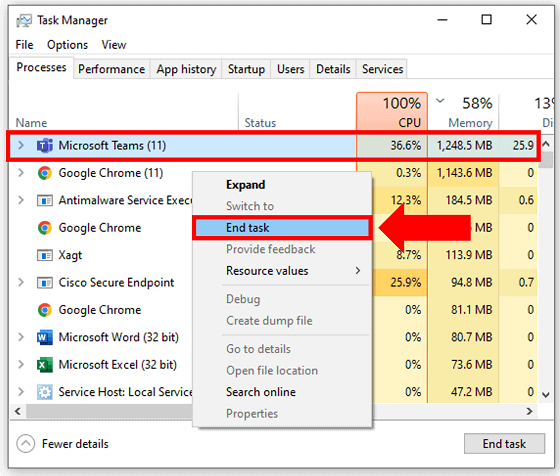The height and width of the screenshot is (476, 560).
Task: Click the 47.2 MB memory value
Action: click(471, 392)
